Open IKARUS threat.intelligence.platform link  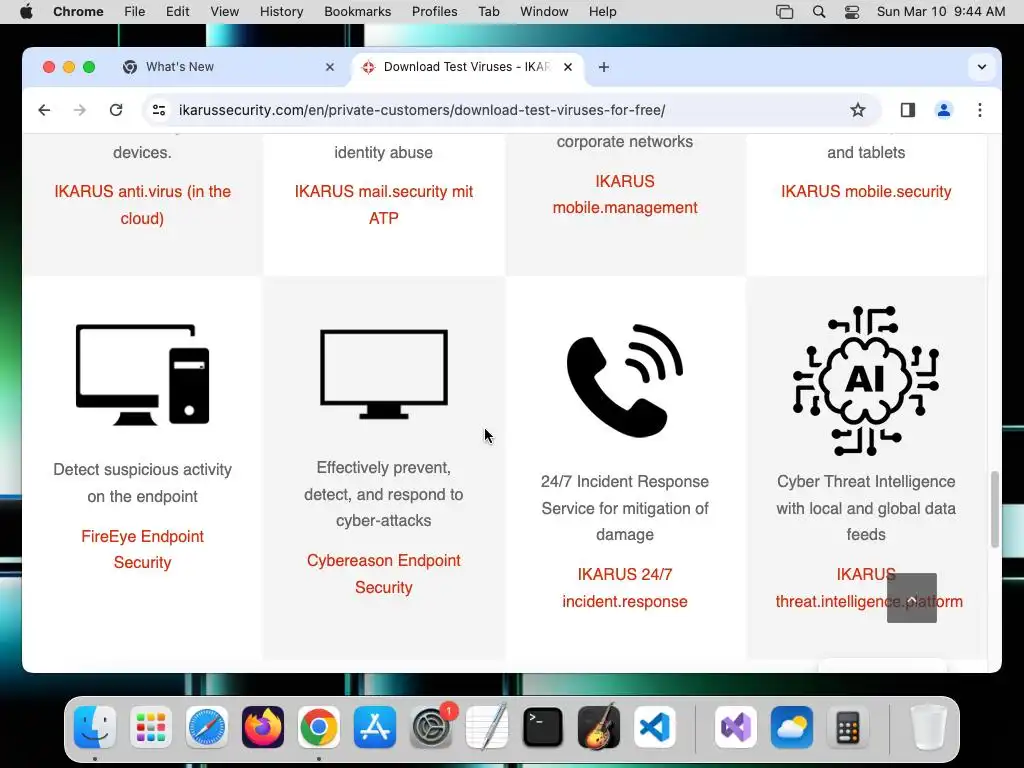click(x=869, y=588)
